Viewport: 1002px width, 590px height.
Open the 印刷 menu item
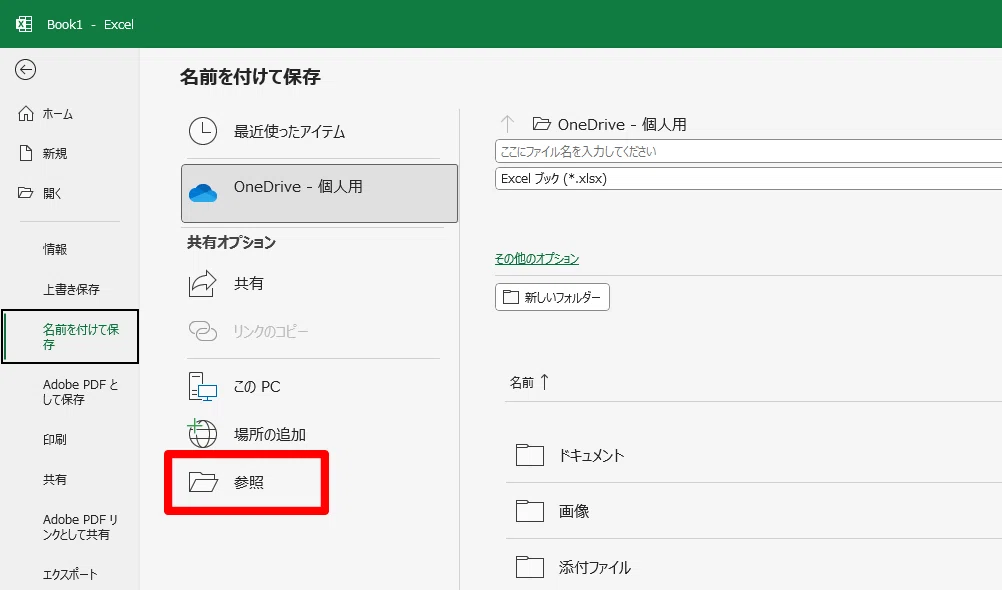click(x=55, y=440)
